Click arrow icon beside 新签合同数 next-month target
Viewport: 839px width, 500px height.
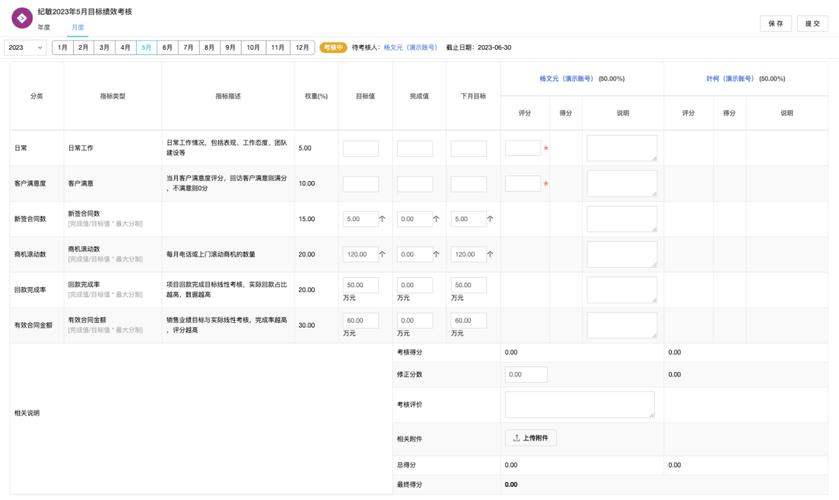click(490, 219)
